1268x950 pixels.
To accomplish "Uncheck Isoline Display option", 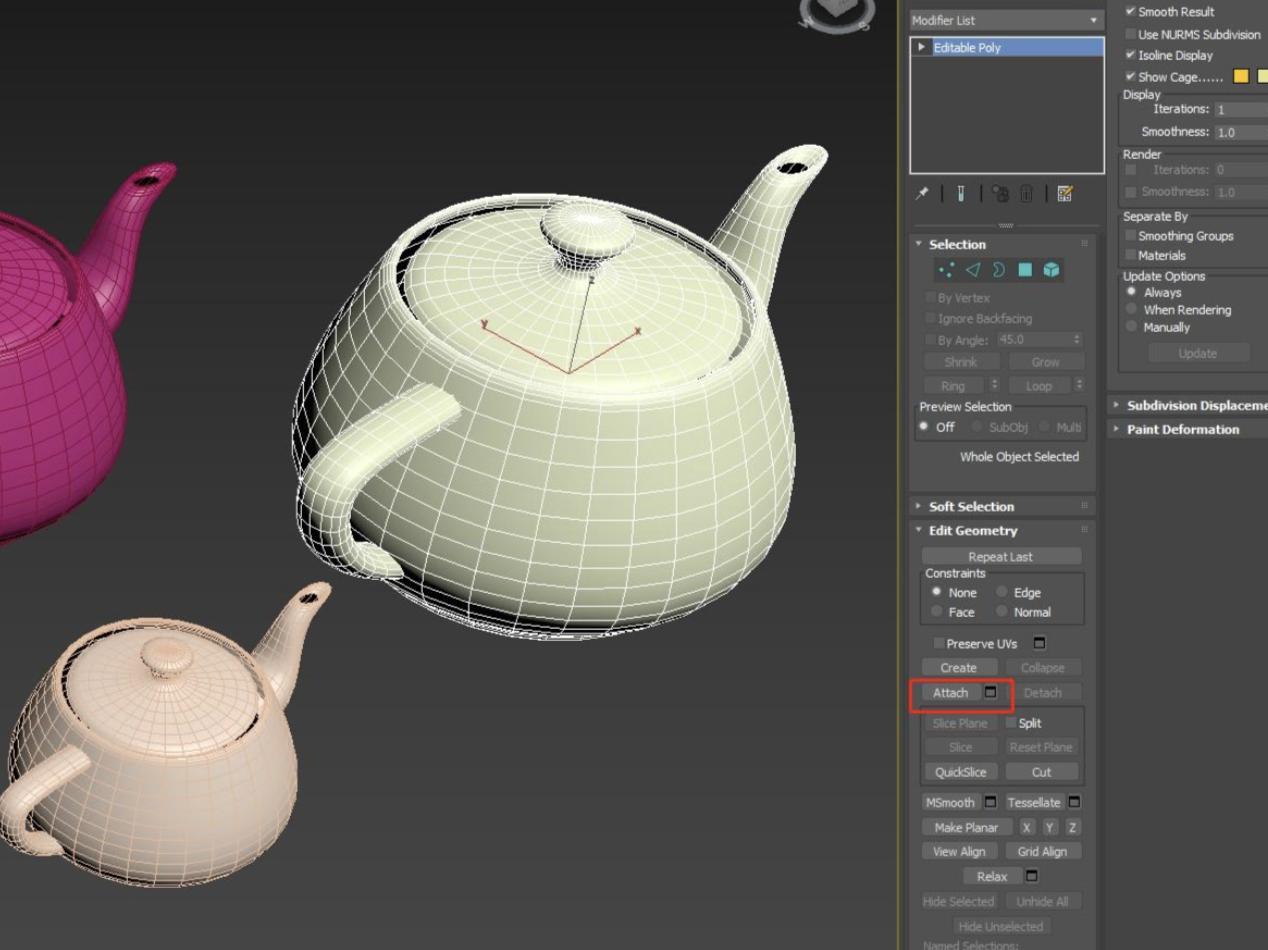I will pyautogui.click(x=1131, y=55).
